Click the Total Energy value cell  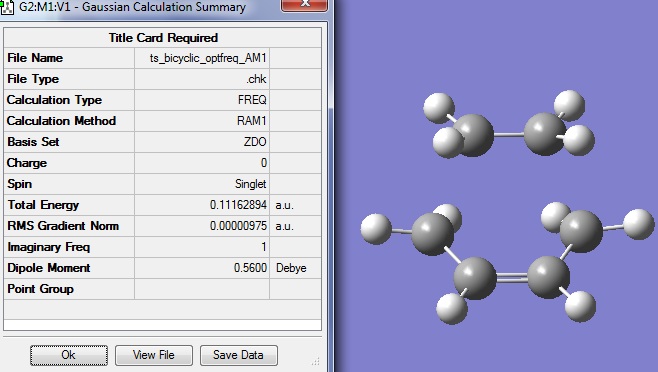click(202, 205)
